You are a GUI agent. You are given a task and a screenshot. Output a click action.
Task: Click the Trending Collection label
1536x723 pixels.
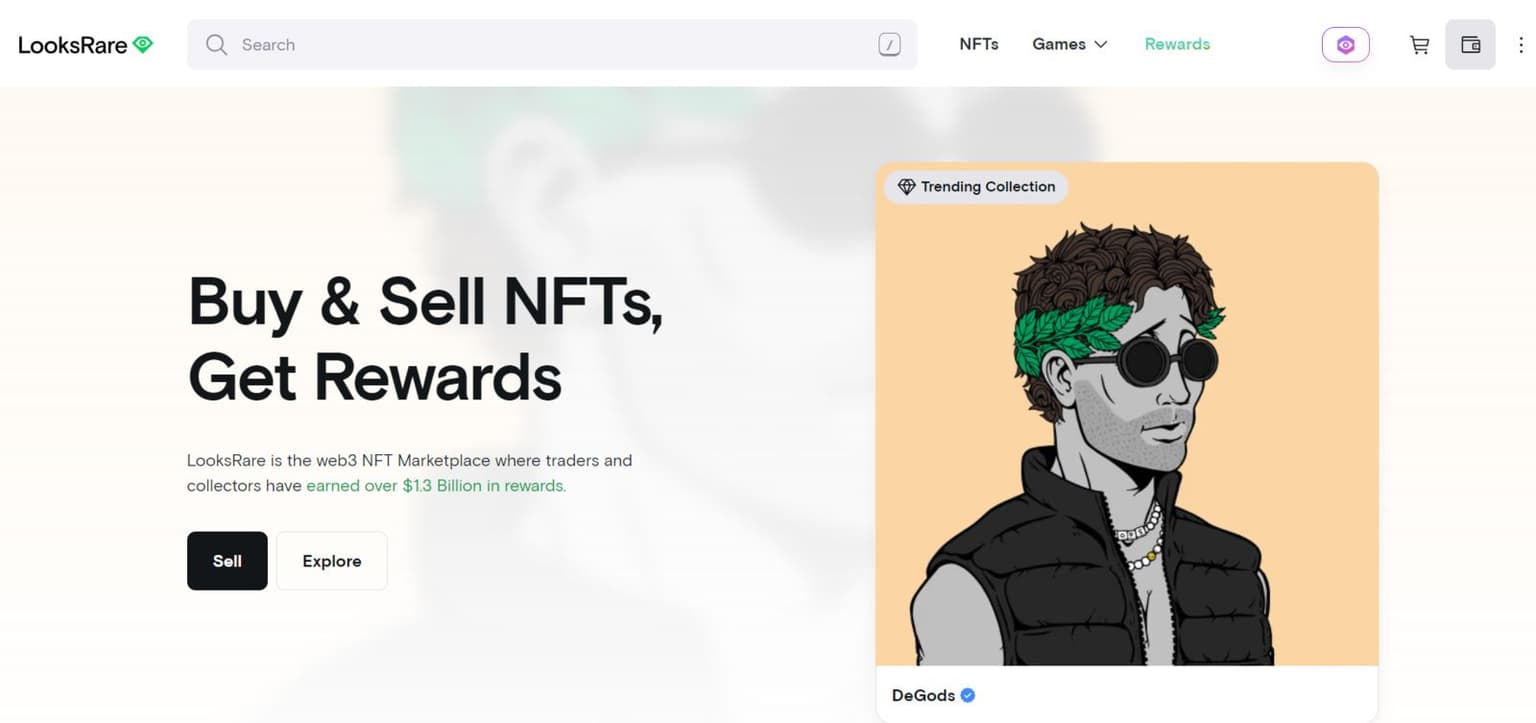[x=987, y=187]
